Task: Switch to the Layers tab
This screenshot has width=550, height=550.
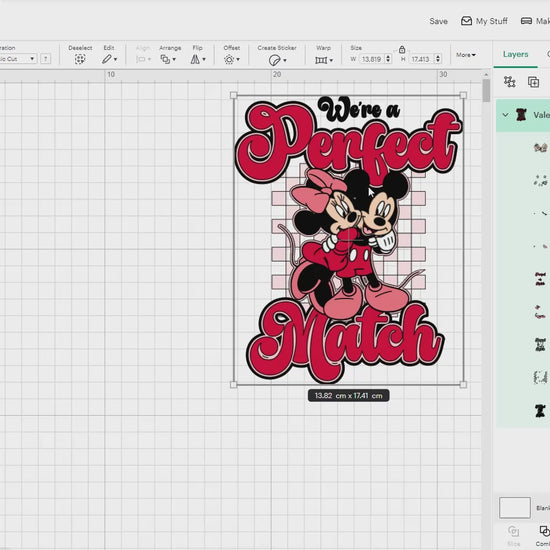Action: [x=515, y=54]
